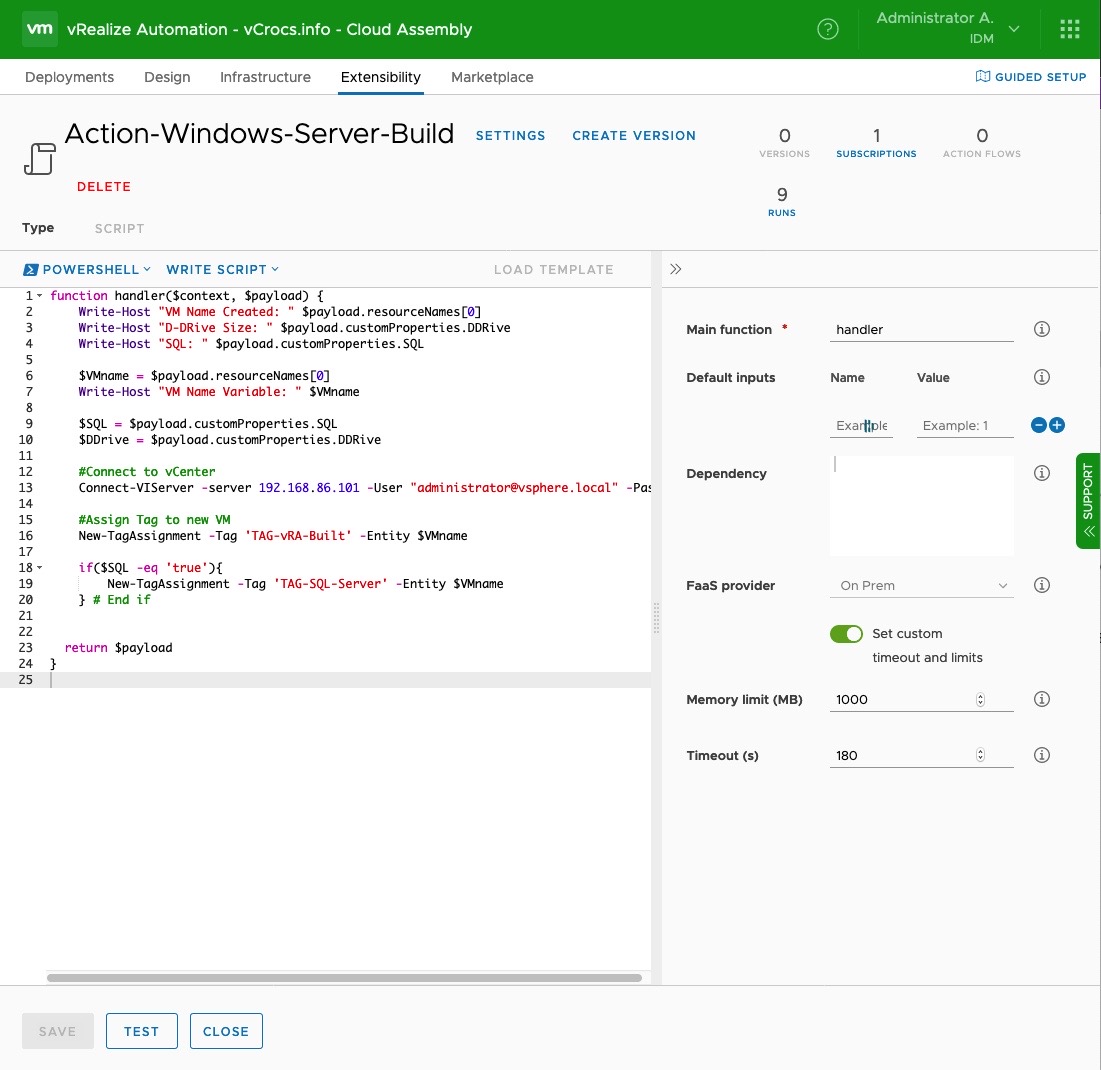Add default input with plus icon
Image resolution: width=1101 pixels, height=1070 pixels.
(1057, 425)
